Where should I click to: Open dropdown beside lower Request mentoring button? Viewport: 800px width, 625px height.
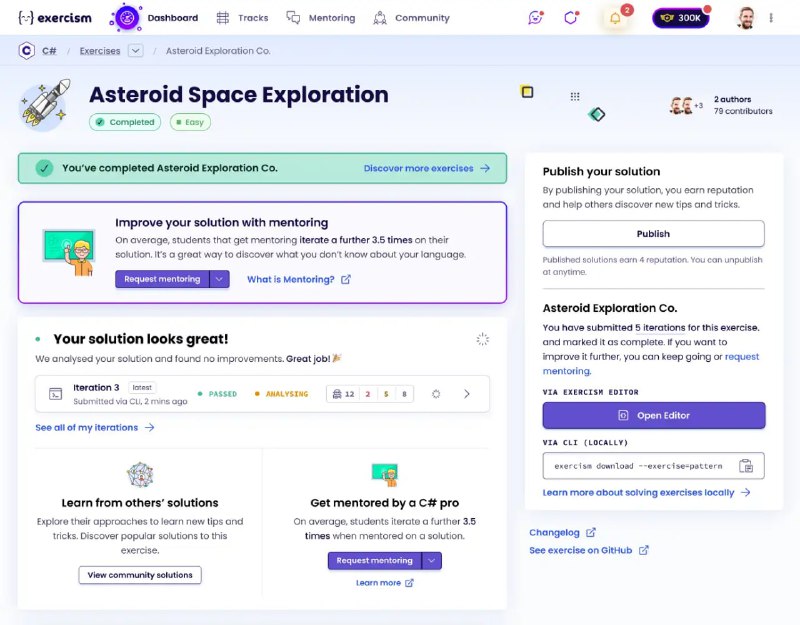[x=432, y=561]
